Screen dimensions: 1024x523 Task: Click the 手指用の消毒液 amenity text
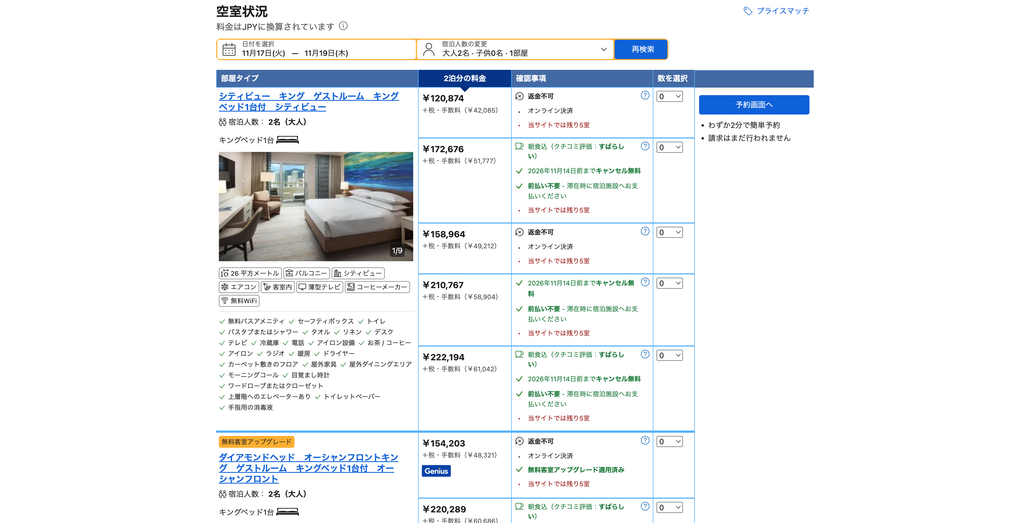click(x=250, y=407)
